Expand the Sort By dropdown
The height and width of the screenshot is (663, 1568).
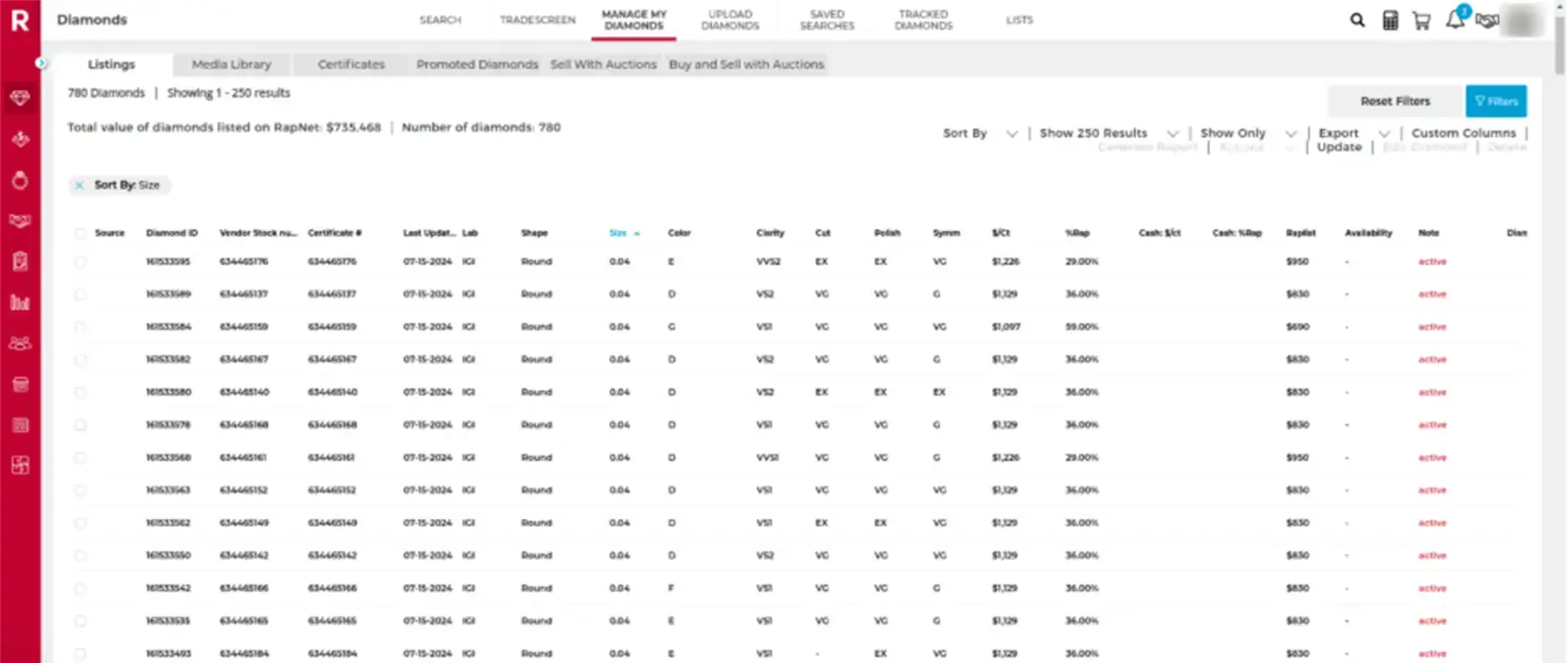(980, 134)
